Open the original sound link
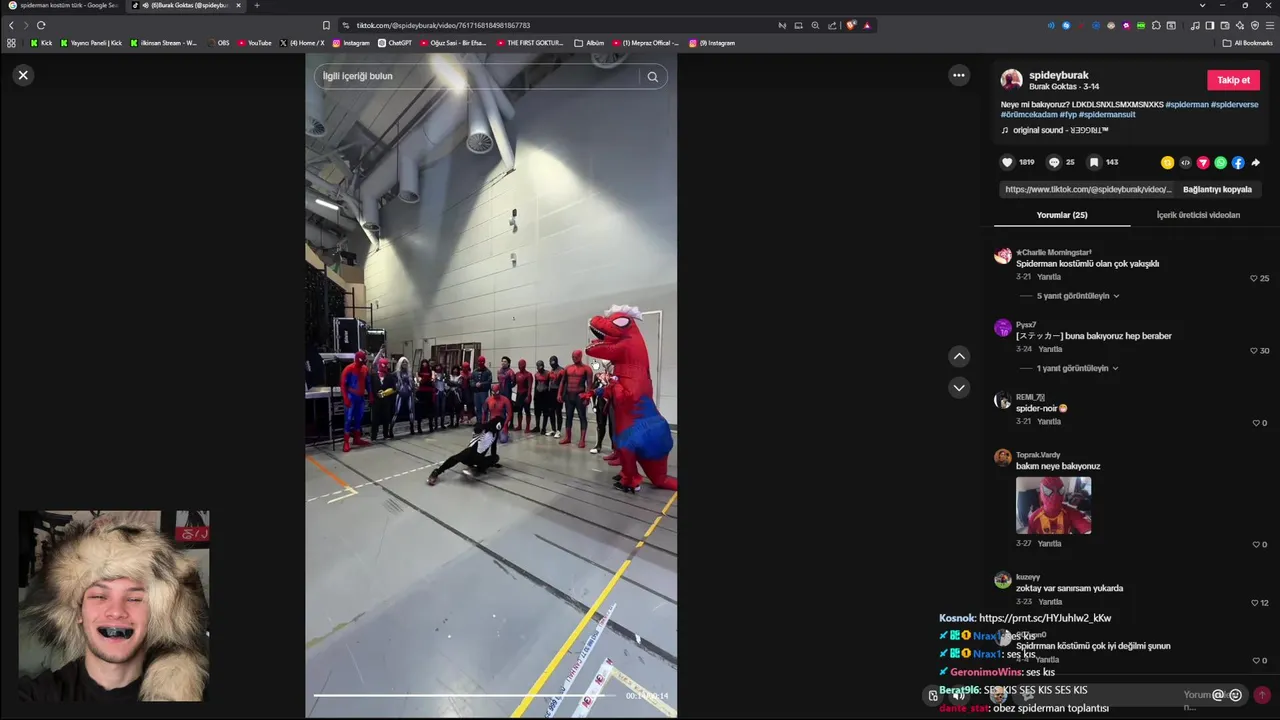The height and width of the screenshot is (720, 1280). (1060, 130)
